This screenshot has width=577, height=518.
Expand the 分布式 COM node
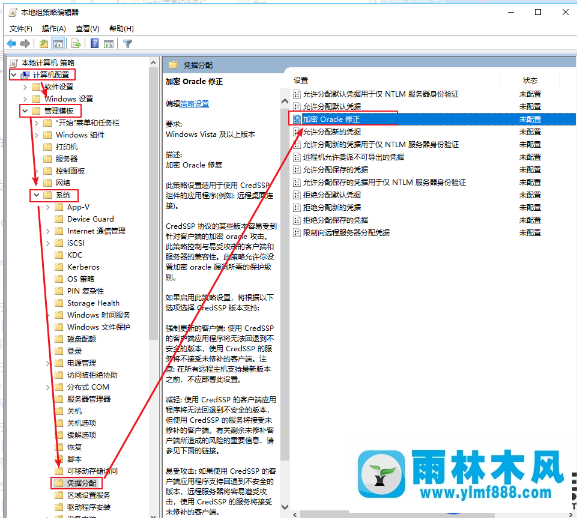(47, 387)
